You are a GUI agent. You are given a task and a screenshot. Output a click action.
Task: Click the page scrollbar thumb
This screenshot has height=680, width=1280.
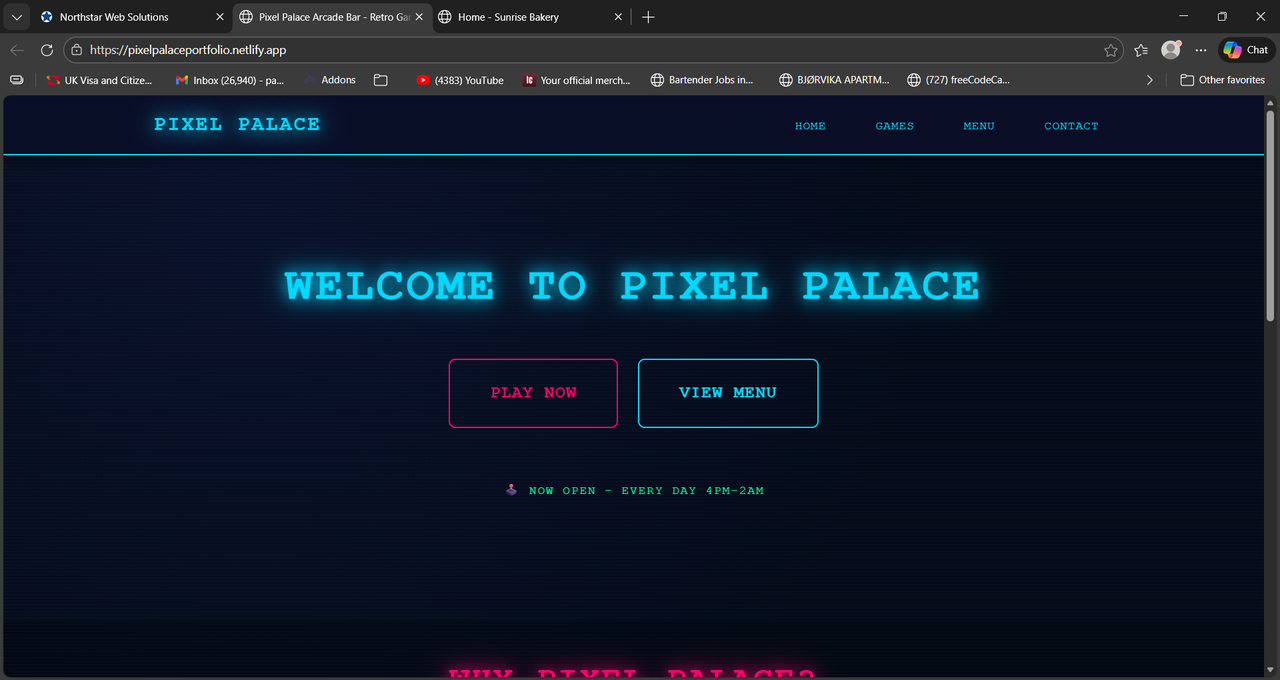[x=1271, y=217]
